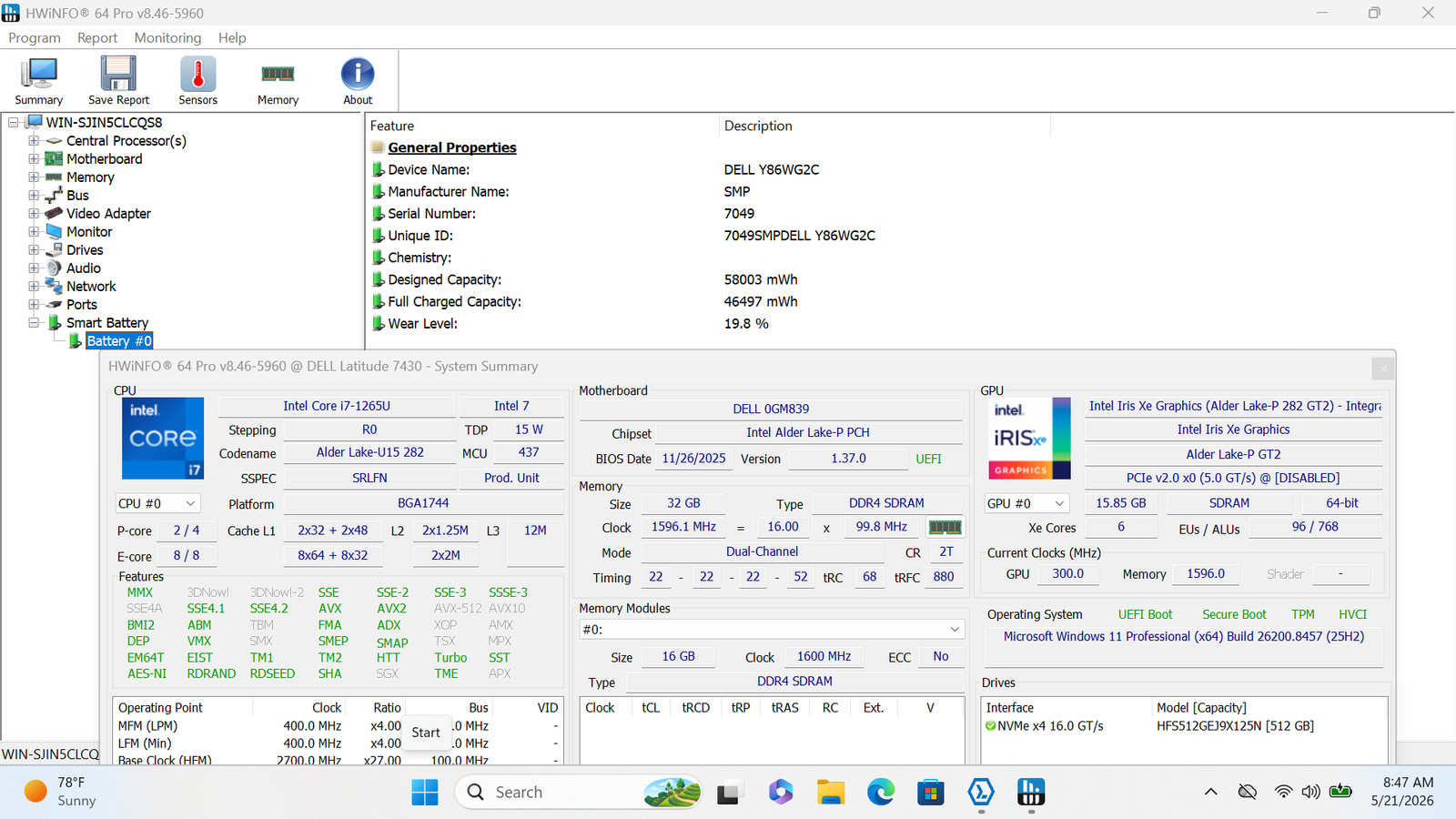Select the Video Adapter label in tree
The width and height of the screenshot is (1456, 819).
tap(108, 214)
